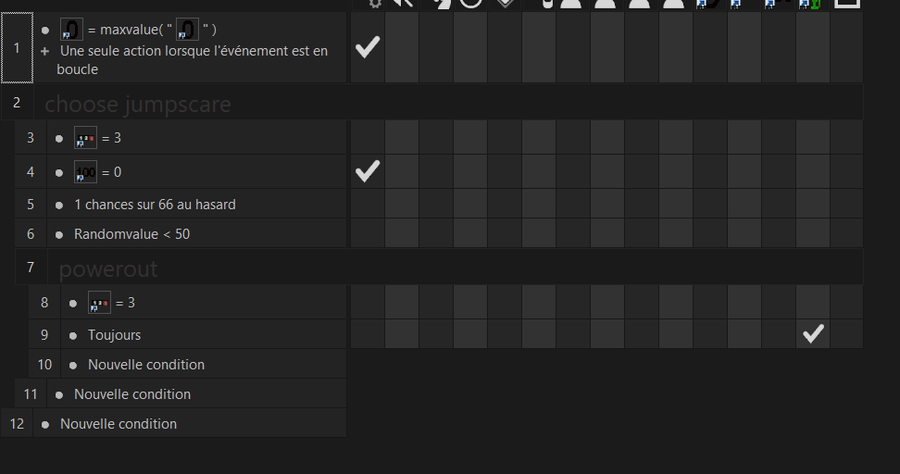Image resolution: width=900 pixels, height=474 pixels.
Task: Click the Timer clock column header icon
Action: click(x=471, y=3)
